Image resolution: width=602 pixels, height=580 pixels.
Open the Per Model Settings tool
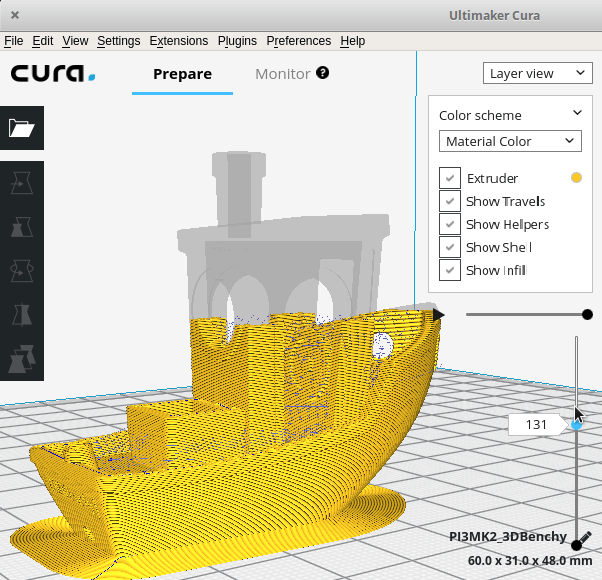pos(21,357)
